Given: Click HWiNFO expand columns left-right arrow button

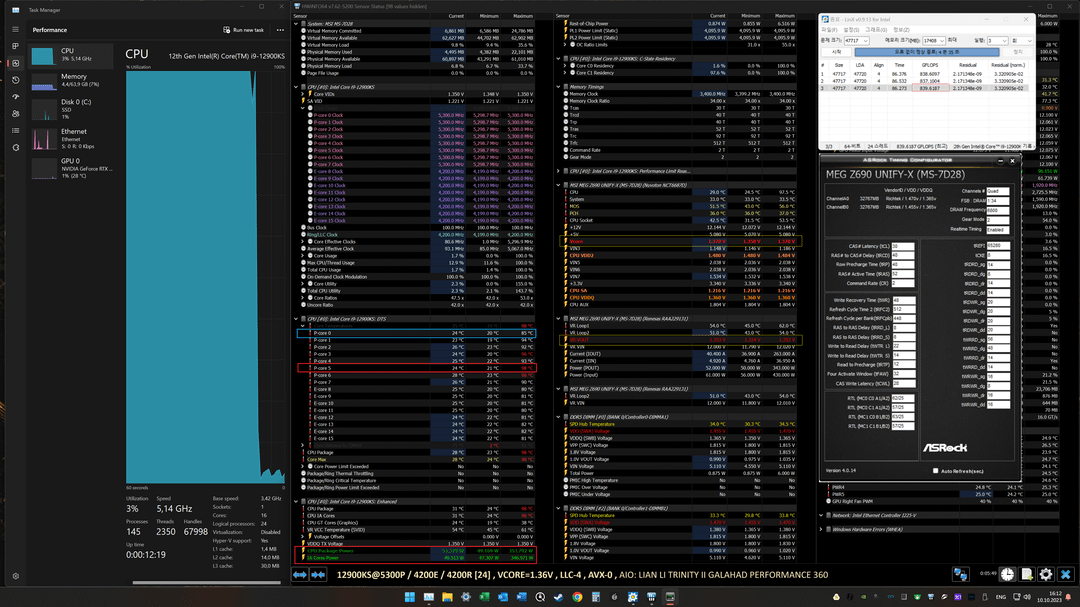Looking at the screenshot, I should [x=300, y=575].
